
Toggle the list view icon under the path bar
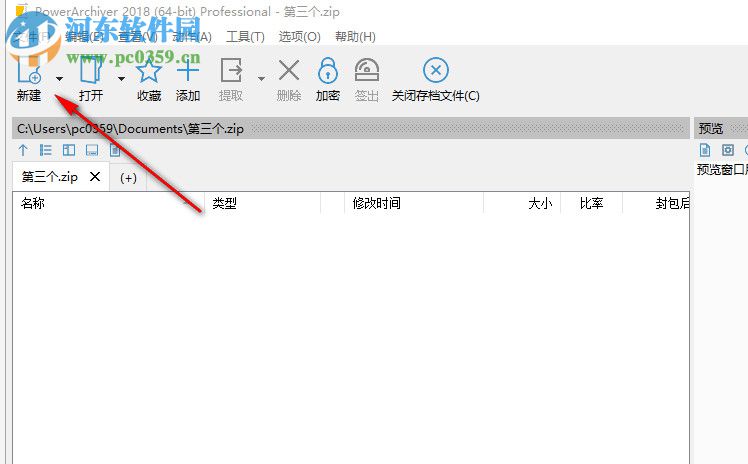(46, 150)
